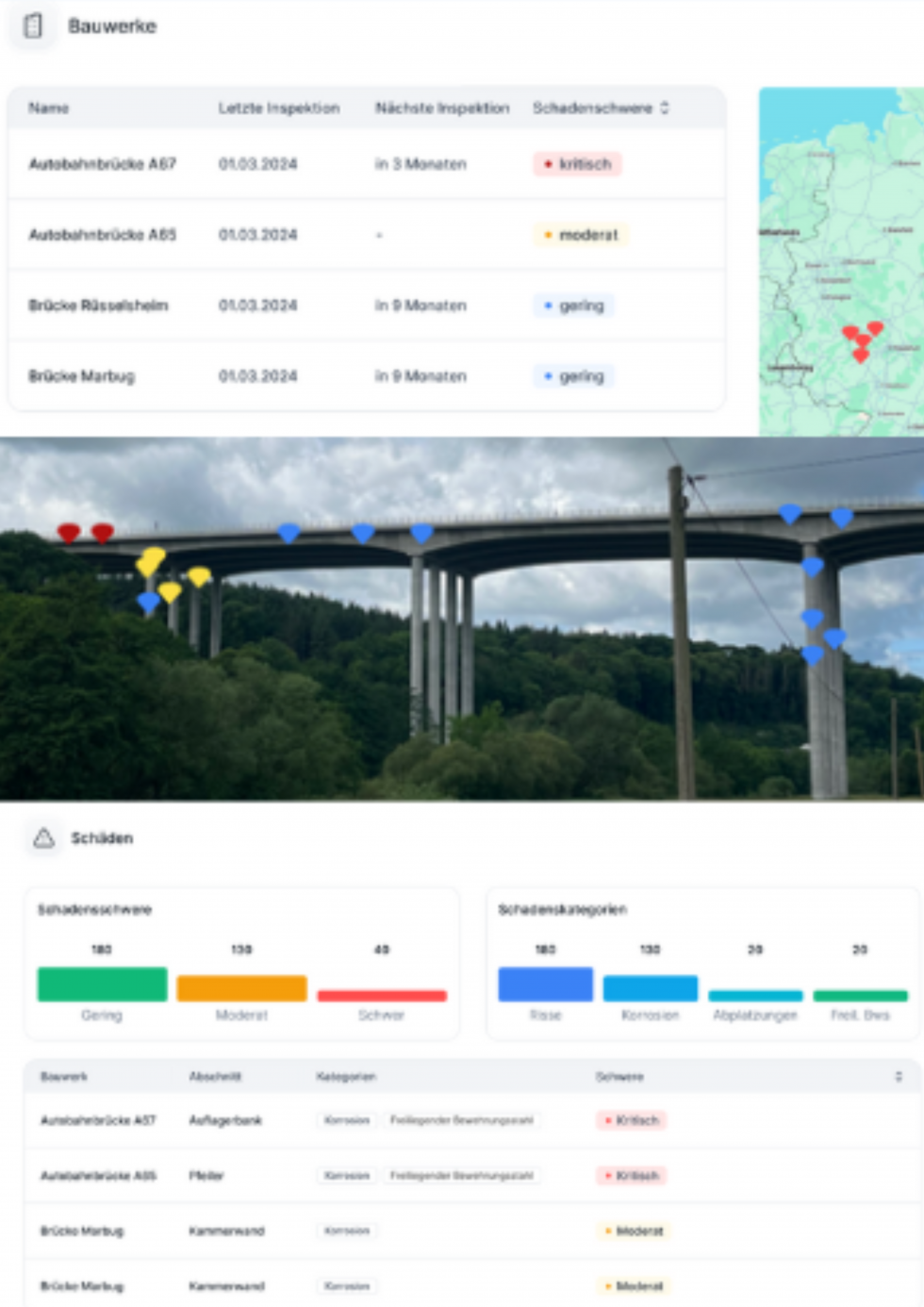924x1307 pixels.
Task: Select the lowest red pin on map
Action: click(860, 355)
